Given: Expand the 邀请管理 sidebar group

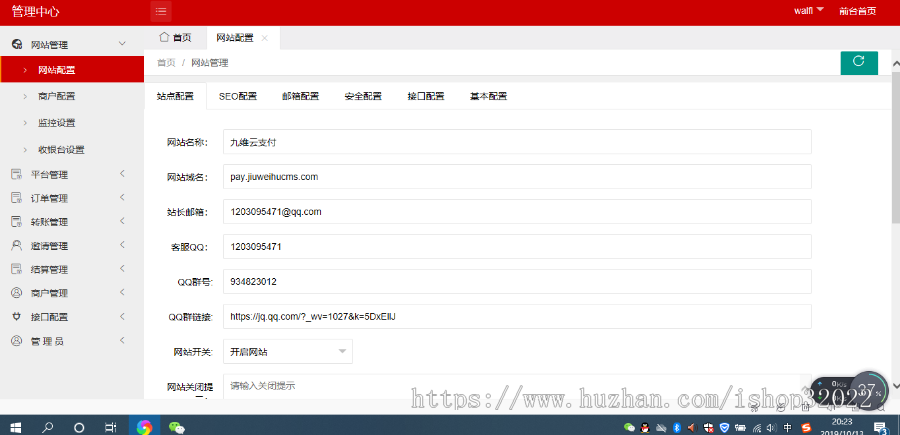Looking at the screenshot, I should [x=122, y=245].
